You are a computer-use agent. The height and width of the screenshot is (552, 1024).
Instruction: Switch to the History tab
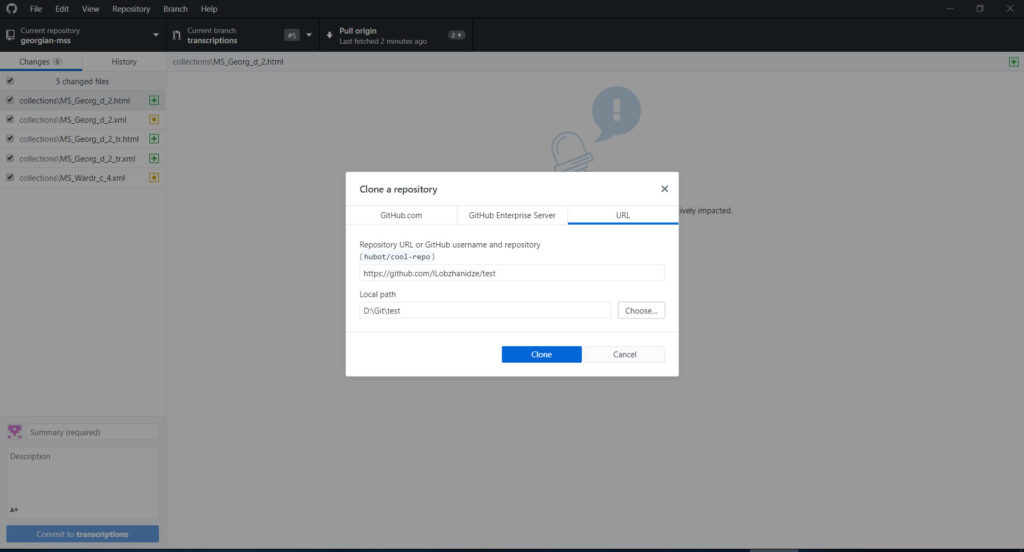coord(124,62)
